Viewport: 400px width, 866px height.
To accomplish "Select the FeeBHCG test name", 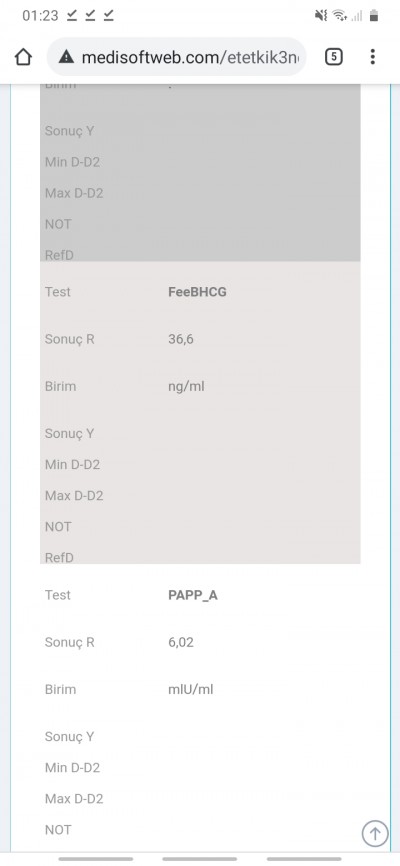I will click(197, 292).
